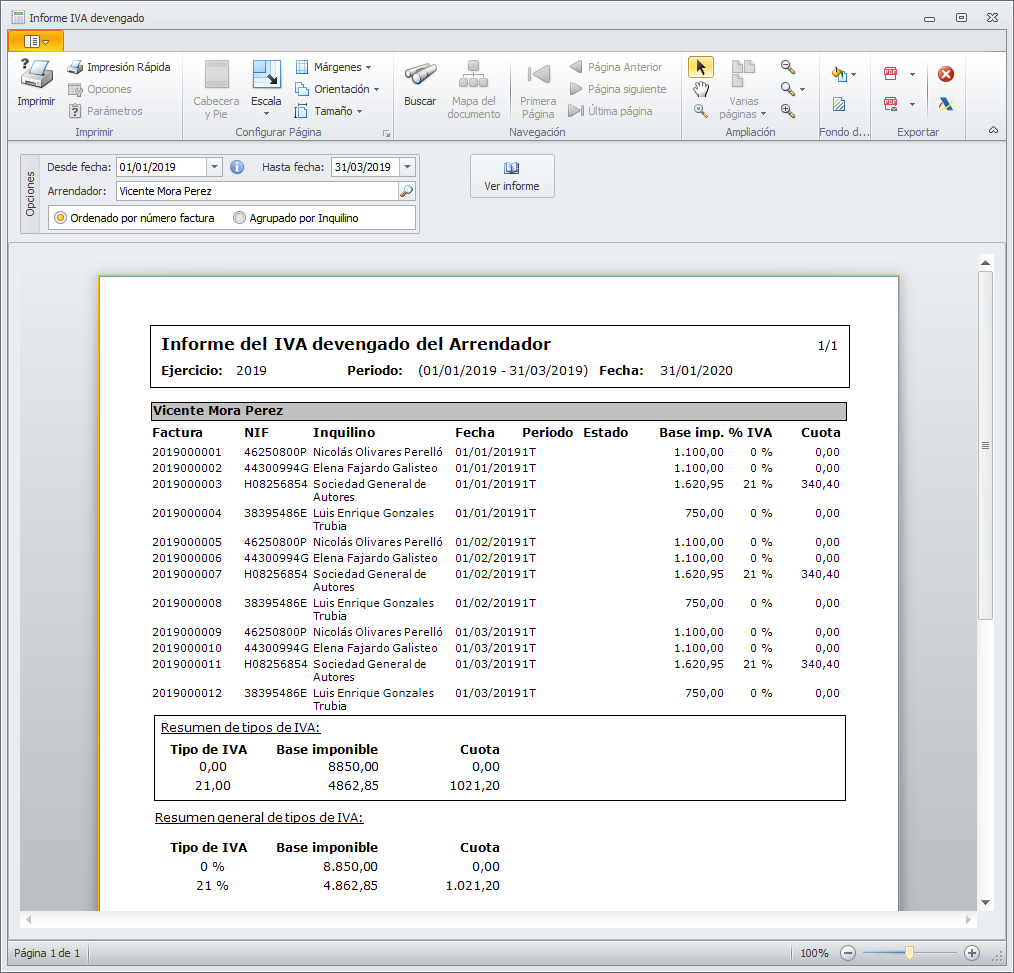Image resolution: width=1014 pixels, height=973 pixels.
Task: Select Ordenado por número factura option
Action: click(x=61, y=218)
